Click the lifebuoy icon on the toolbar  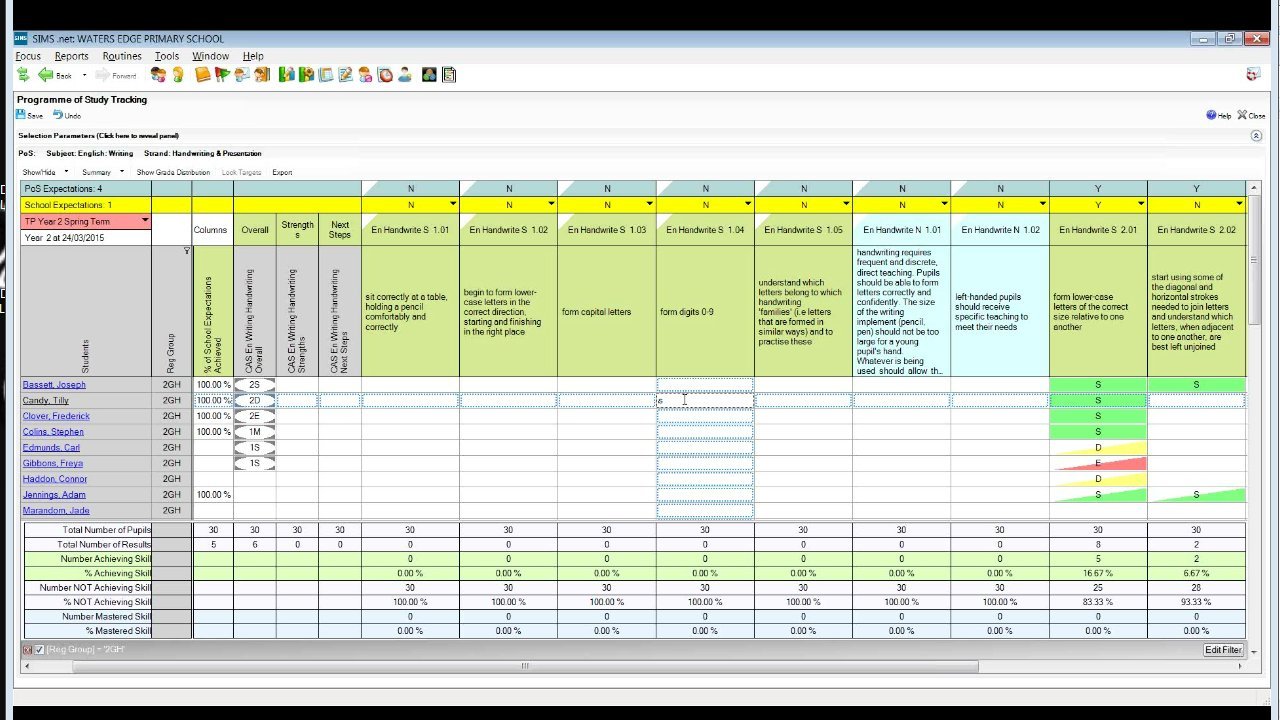1253,75
